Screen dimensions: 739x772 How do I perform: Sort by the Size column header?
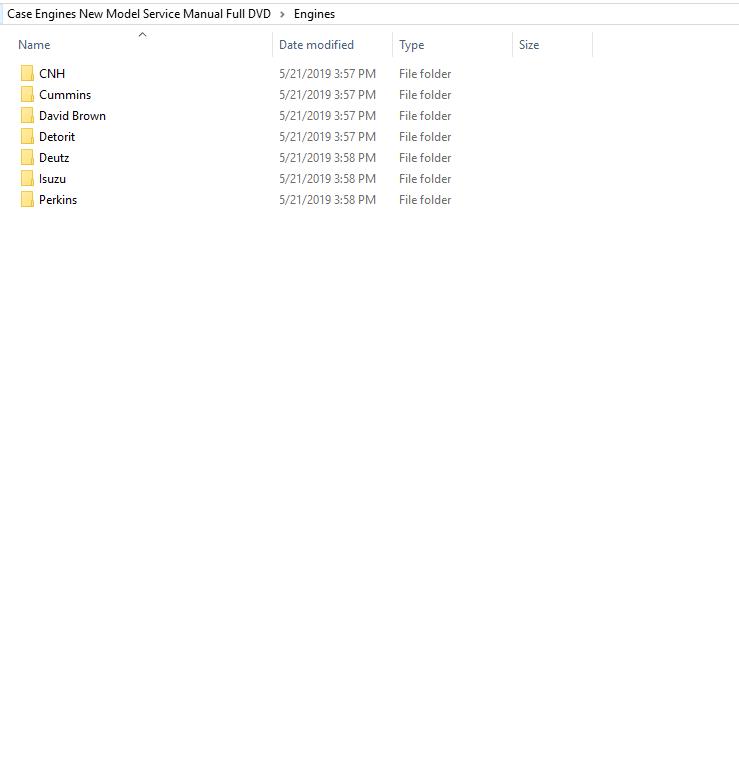529,45
